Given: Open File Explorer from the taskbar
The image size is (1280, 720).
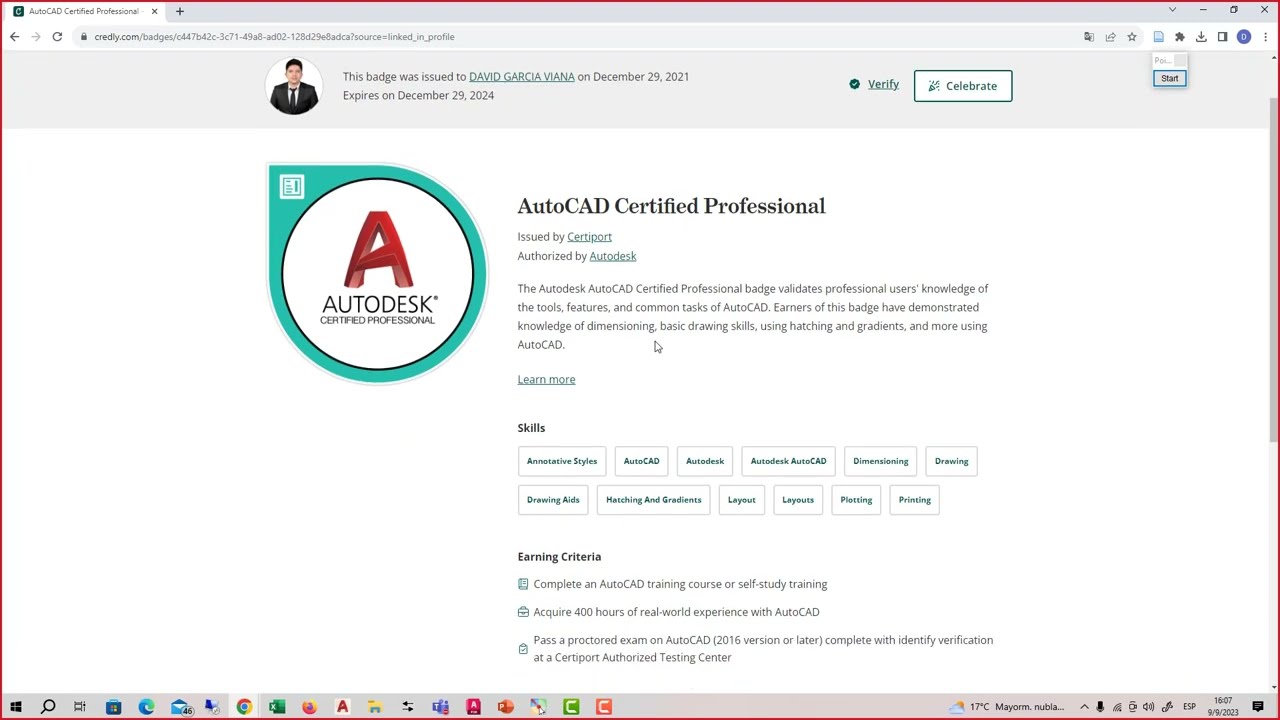Looking at the screenshot, I should coord(375,707).
